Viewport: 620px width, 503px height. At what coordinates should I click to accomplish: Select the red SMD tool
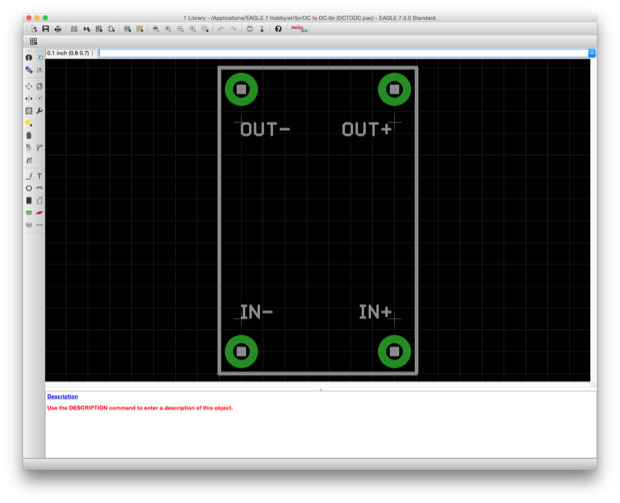[x=40, y=213]
